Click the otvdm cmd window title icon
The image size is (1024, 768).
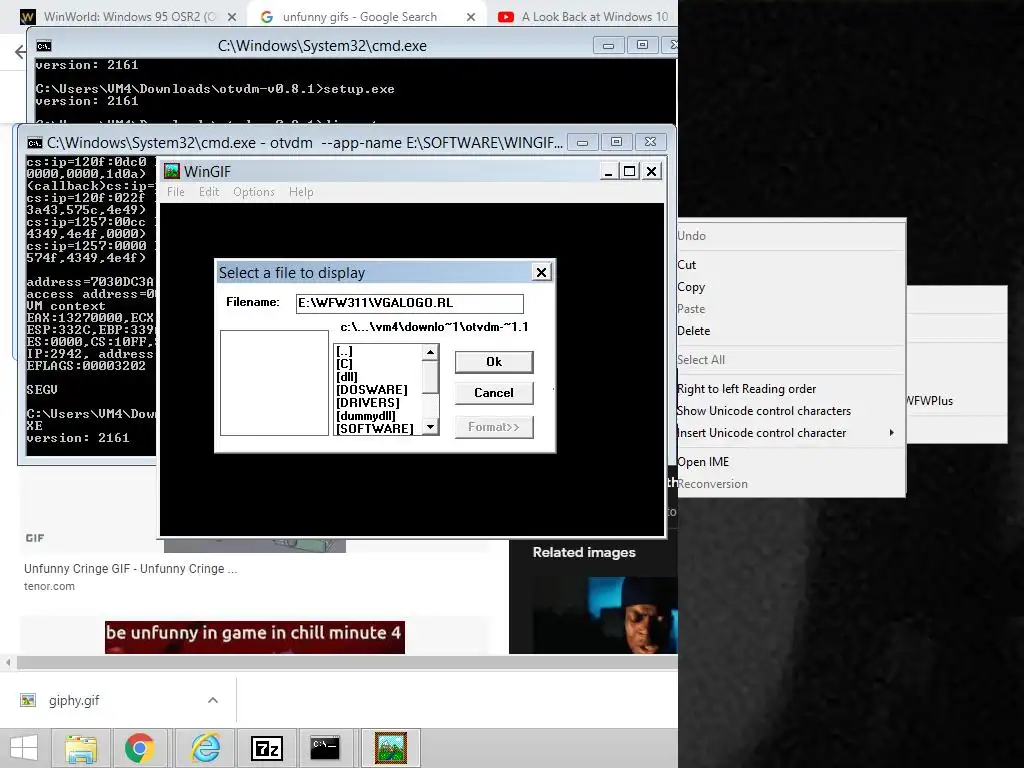(x=35, y=143)
